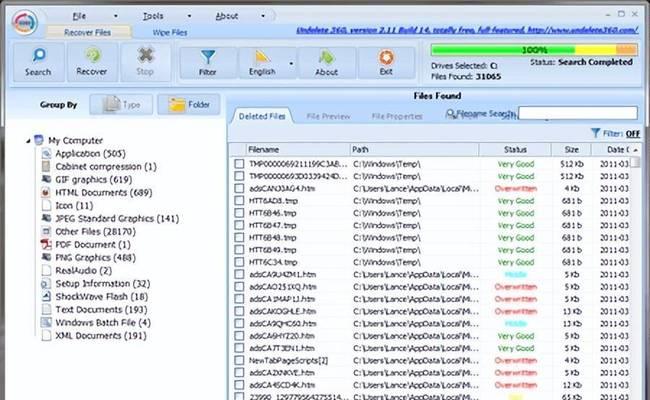Check the box for HTT6C34.tmp

click(239, 262)
